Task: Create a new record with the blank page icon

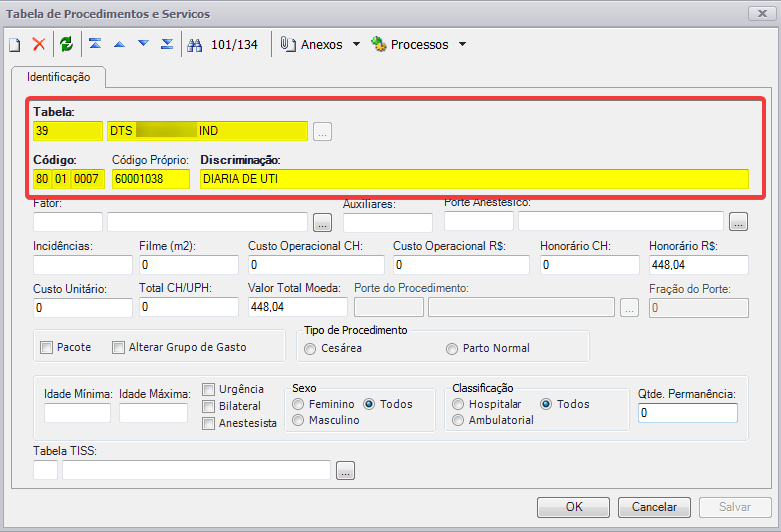Action: click(15, 45)
